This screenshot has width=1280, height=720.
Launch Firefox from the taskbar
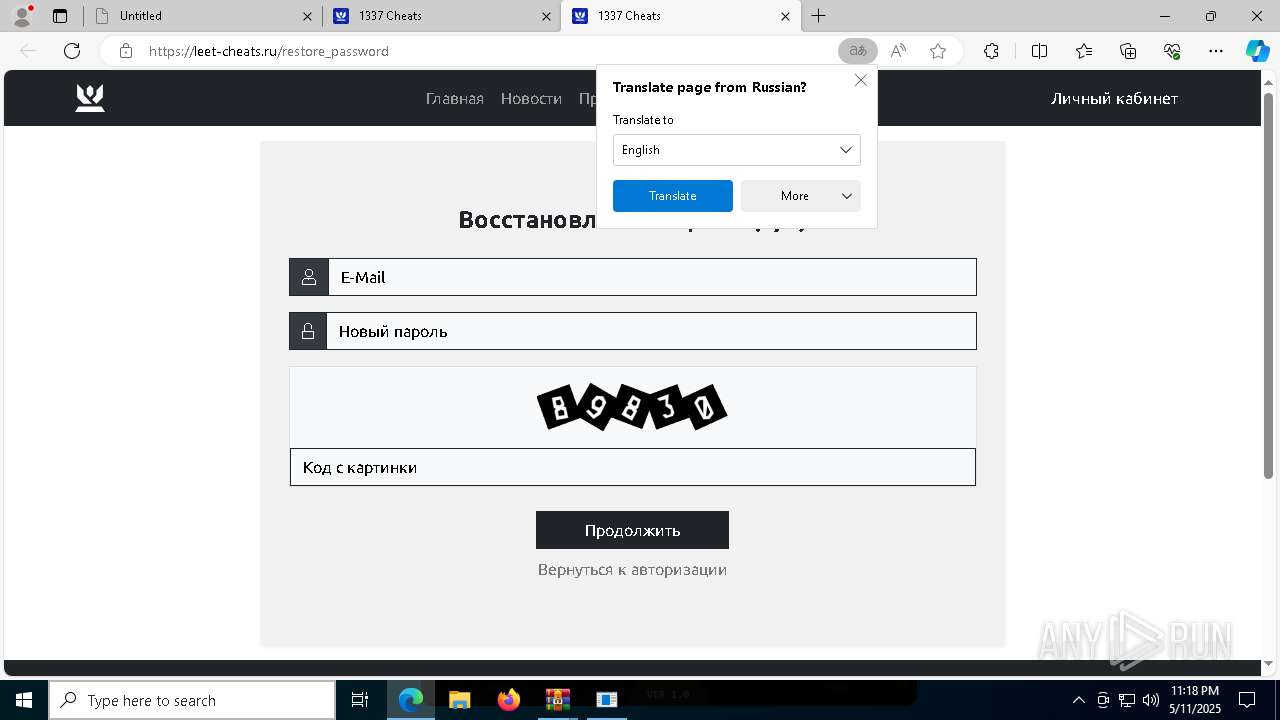[509, 700]
